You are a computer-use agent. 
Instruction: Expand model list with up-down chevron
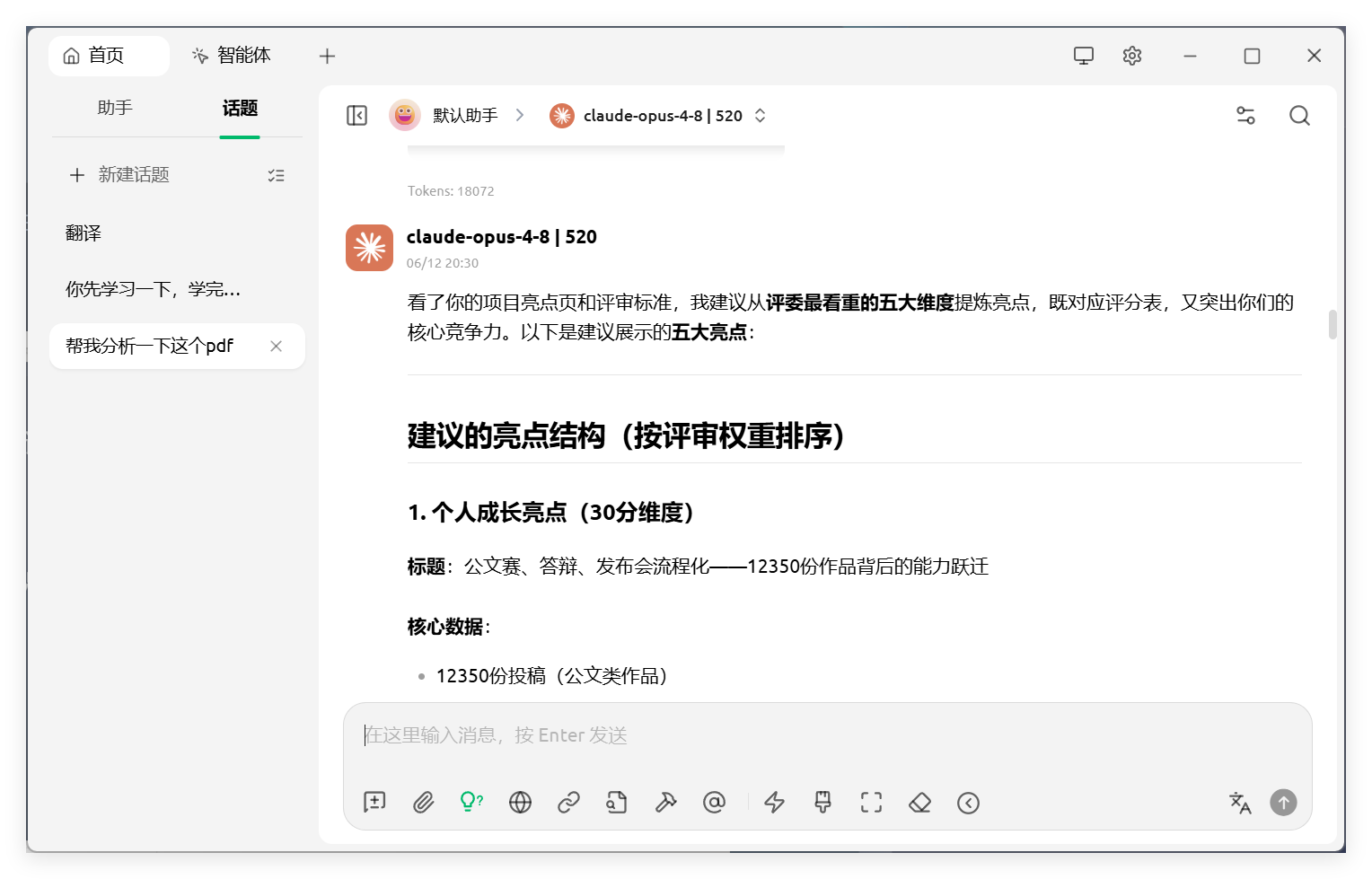click(x=761, y=116)
